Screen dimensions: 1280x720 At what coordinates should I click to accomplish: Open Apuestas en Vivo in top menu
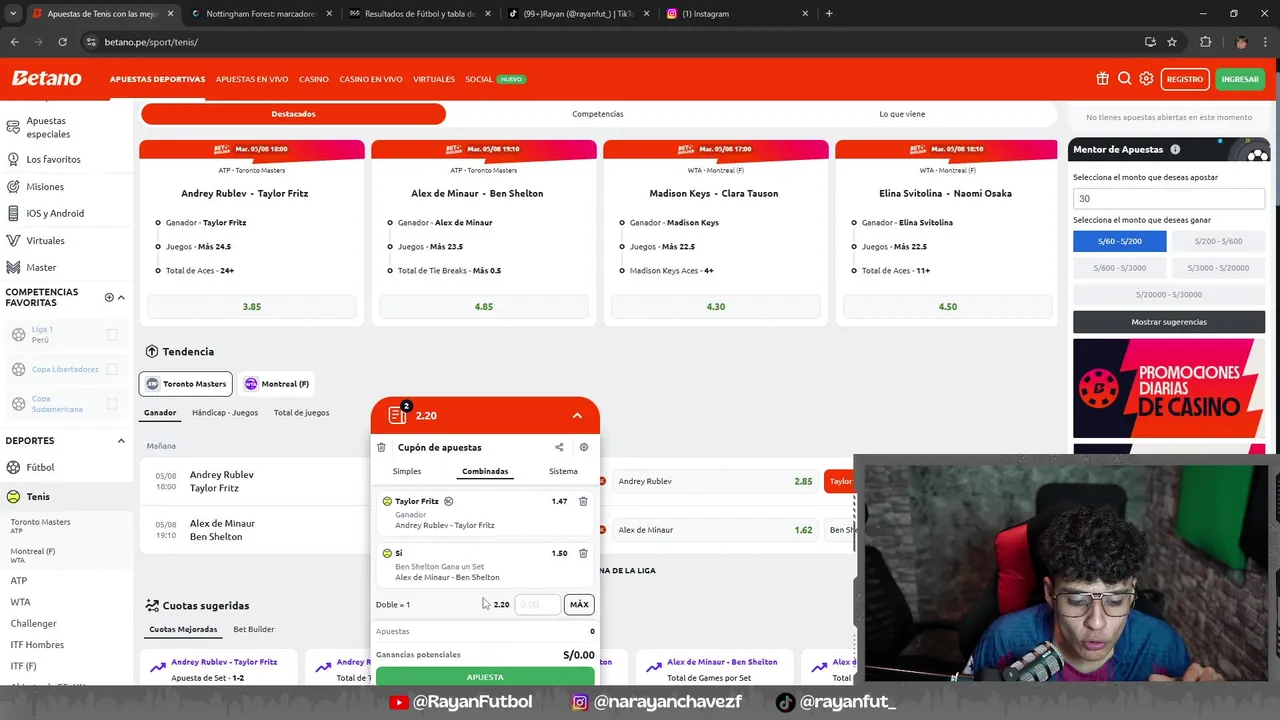click(252, 79)
